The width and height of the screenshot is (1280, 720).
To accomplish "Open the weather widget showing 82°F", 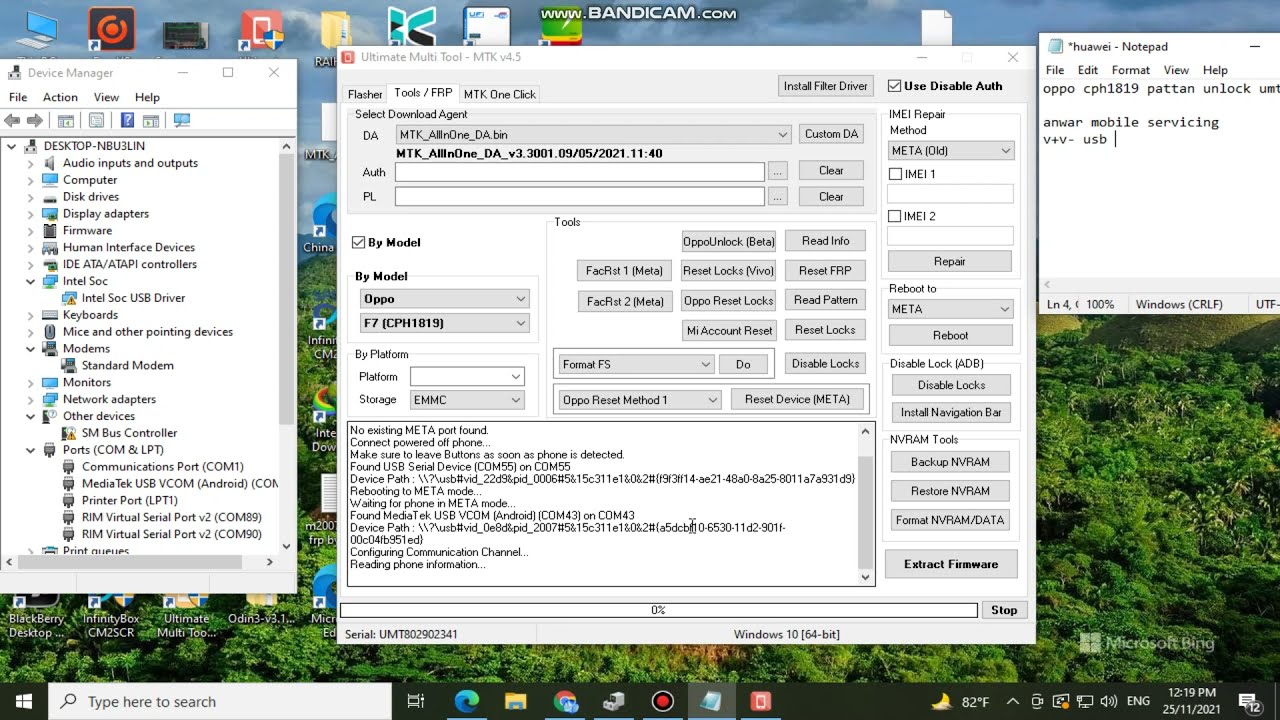I will pyautogui.click(x=960, y=701).
